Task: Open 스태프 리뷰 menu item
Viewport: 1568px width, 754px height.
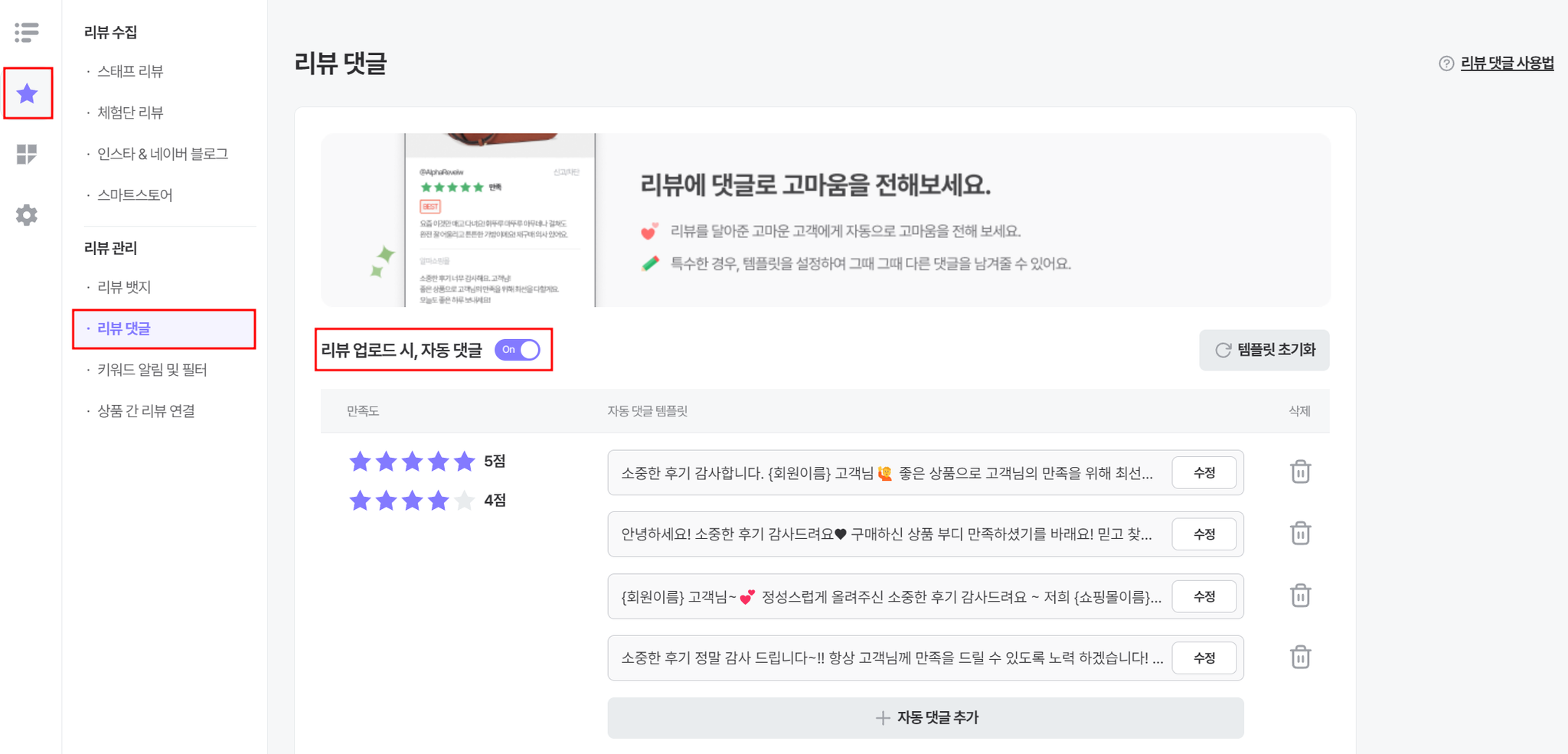Action: tap(130, 71)
